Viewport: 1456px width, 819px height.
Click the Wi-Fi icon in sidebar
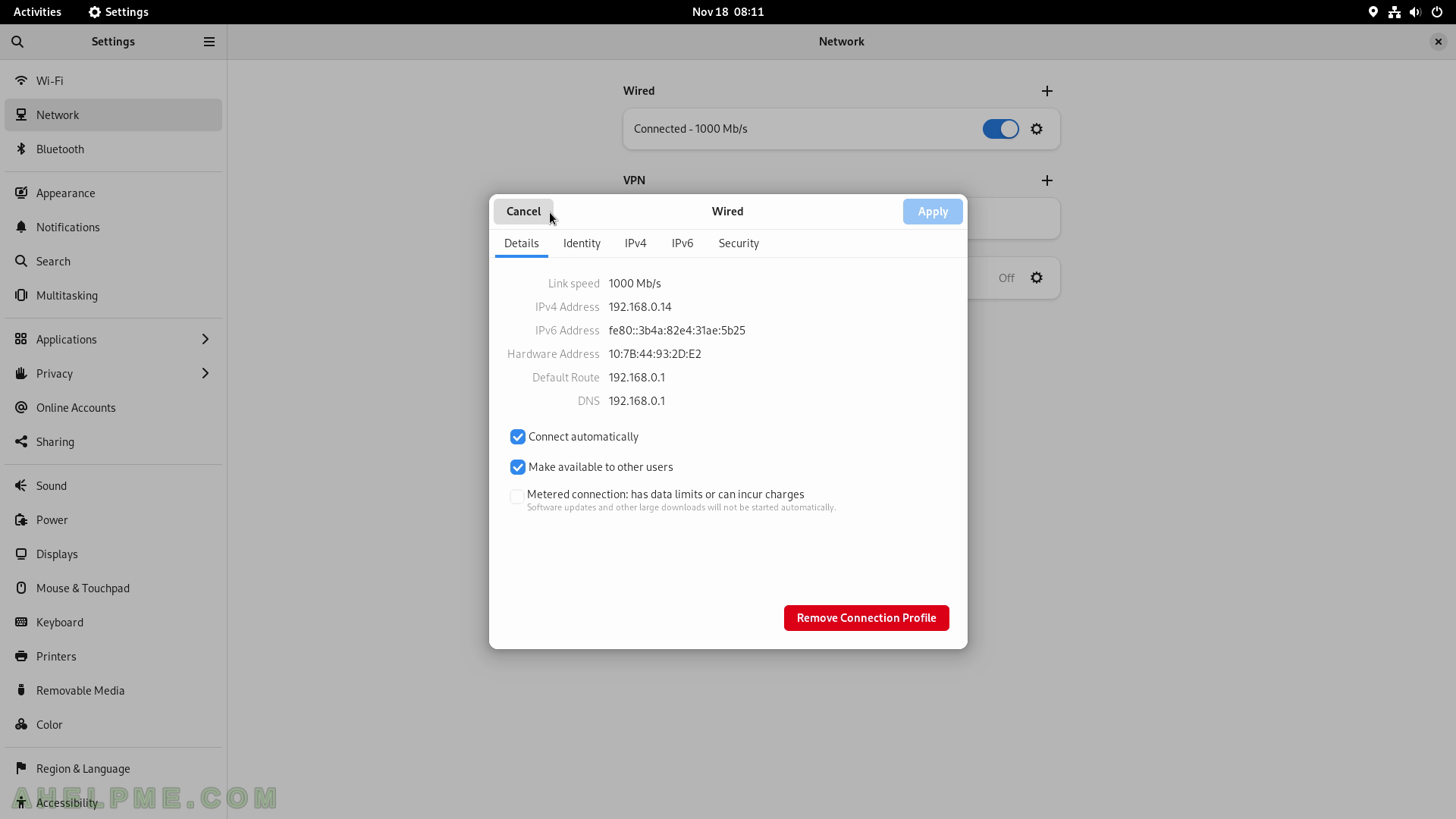(x=21, y=80)
